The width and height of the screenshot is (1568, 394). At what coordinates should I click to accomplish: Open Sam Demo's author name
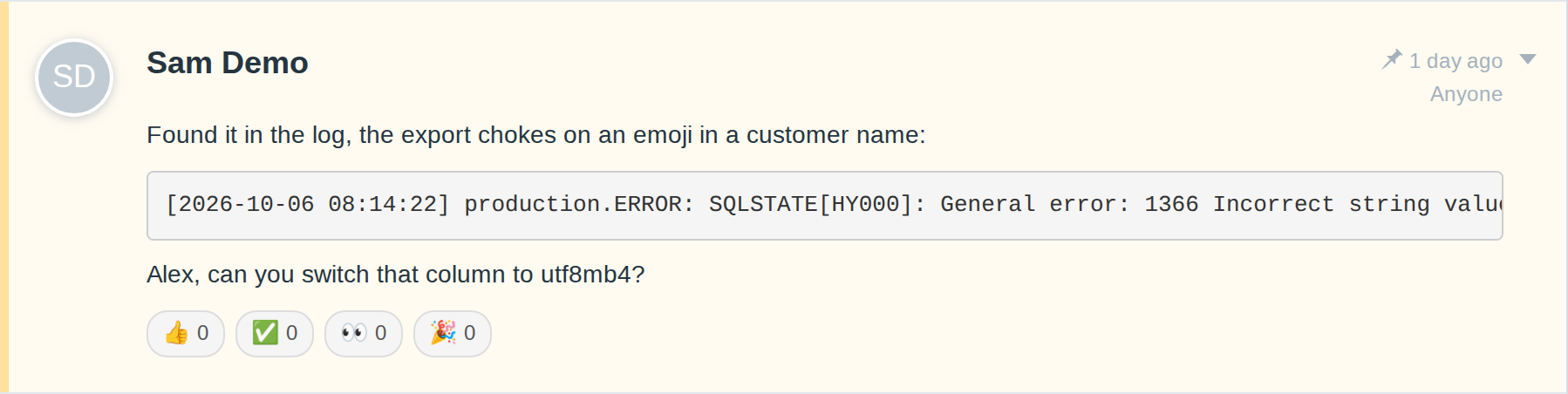point(228,63)
